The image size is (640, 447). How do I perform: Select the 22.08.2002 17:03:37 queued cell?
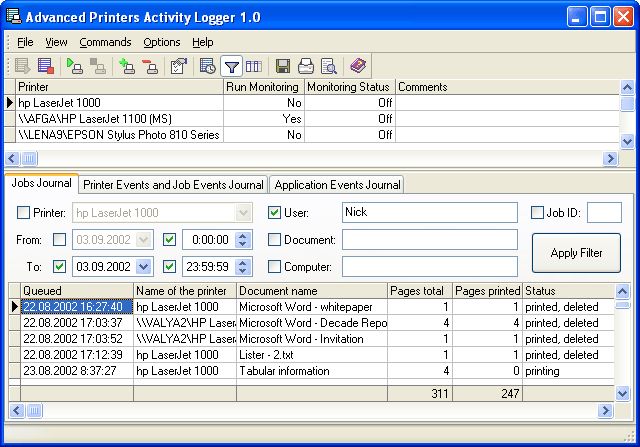tap(77, 323)
